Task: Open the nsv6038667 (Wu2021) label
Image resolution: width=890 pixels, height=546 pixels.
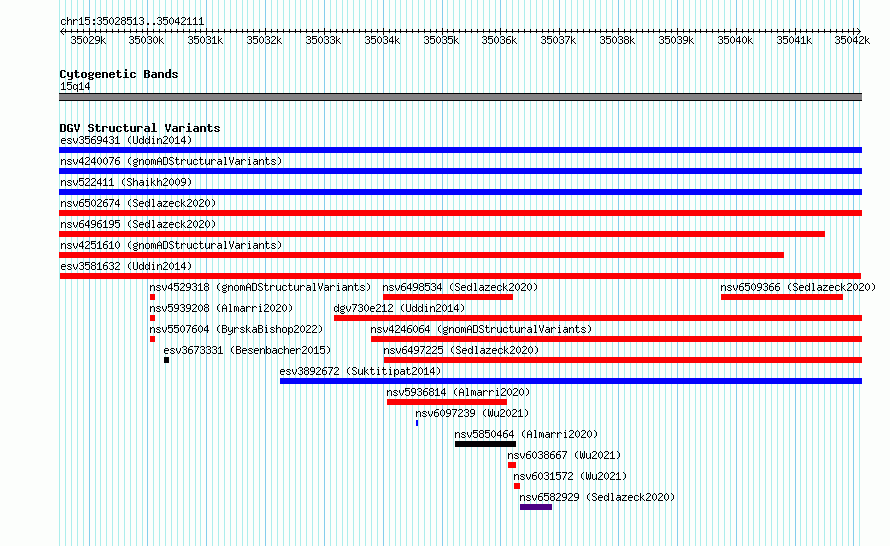Action: [x=564, y=455]
